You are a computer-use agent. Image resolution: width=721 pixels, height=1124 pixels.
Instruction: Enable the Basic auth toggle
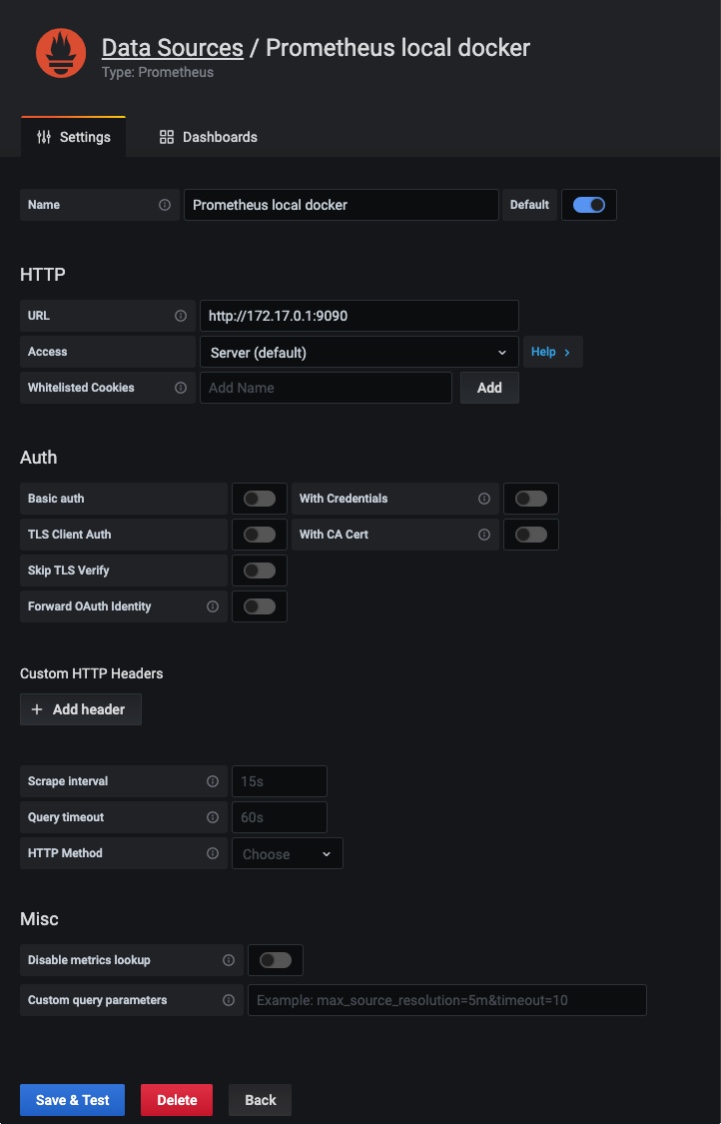[259, 499]
